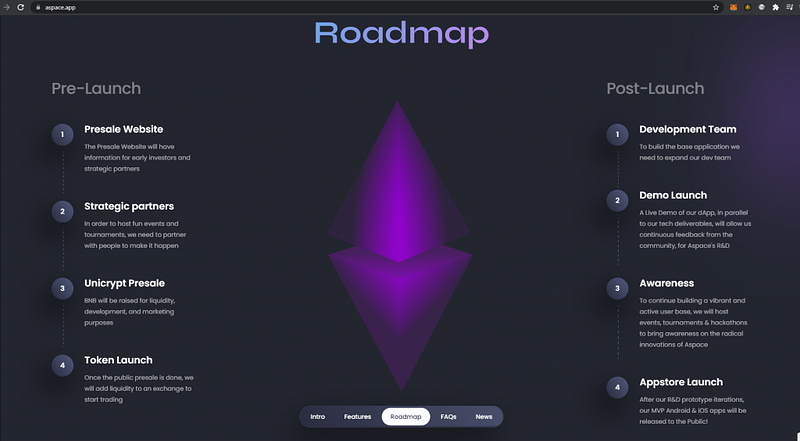Select the Appstore Launch title
The image size is (800, 441).
pos(681,382)
